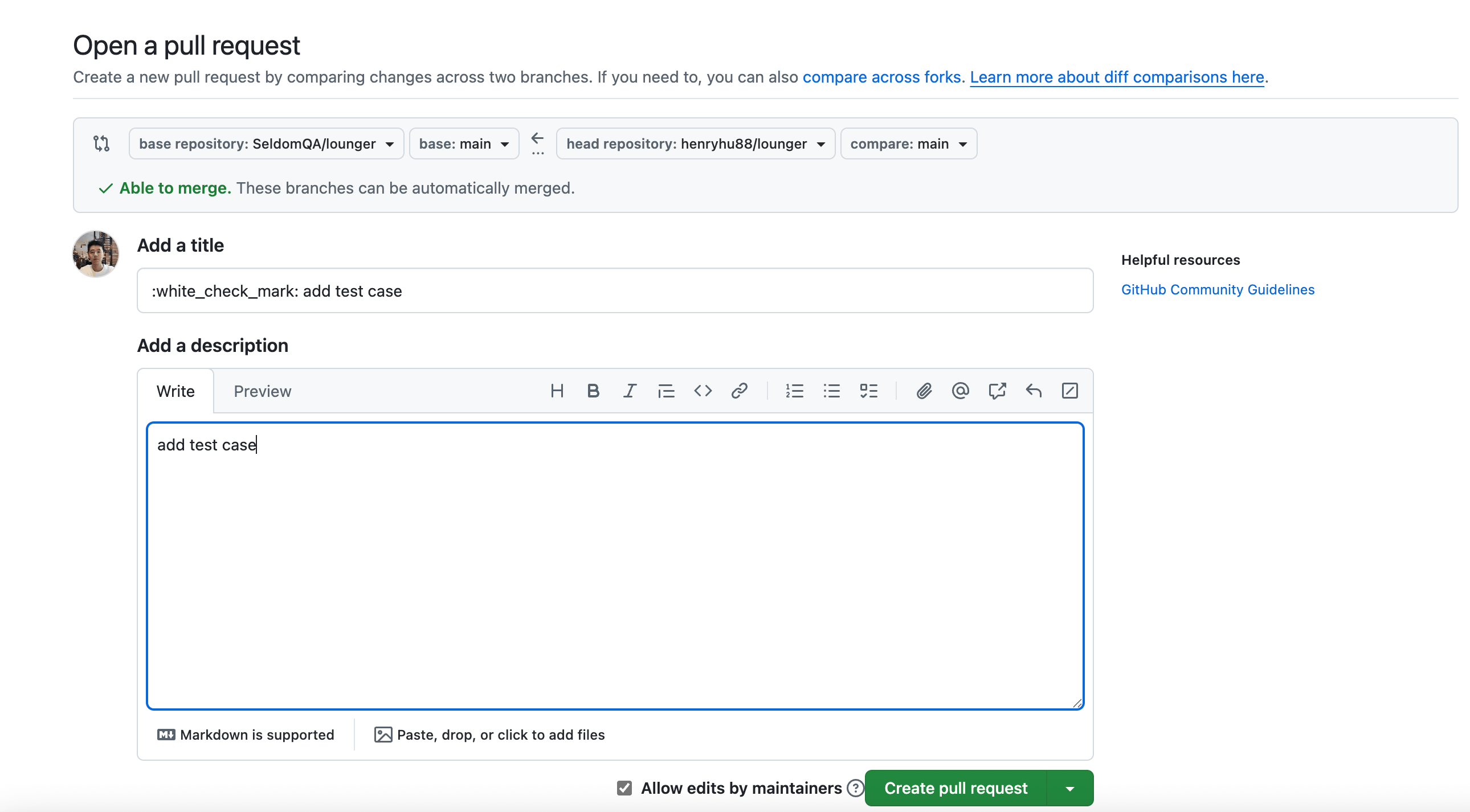This screenshot has height=812, width=1470.
Task: Insert a quote block icon
Action: (x=666, y=391)
